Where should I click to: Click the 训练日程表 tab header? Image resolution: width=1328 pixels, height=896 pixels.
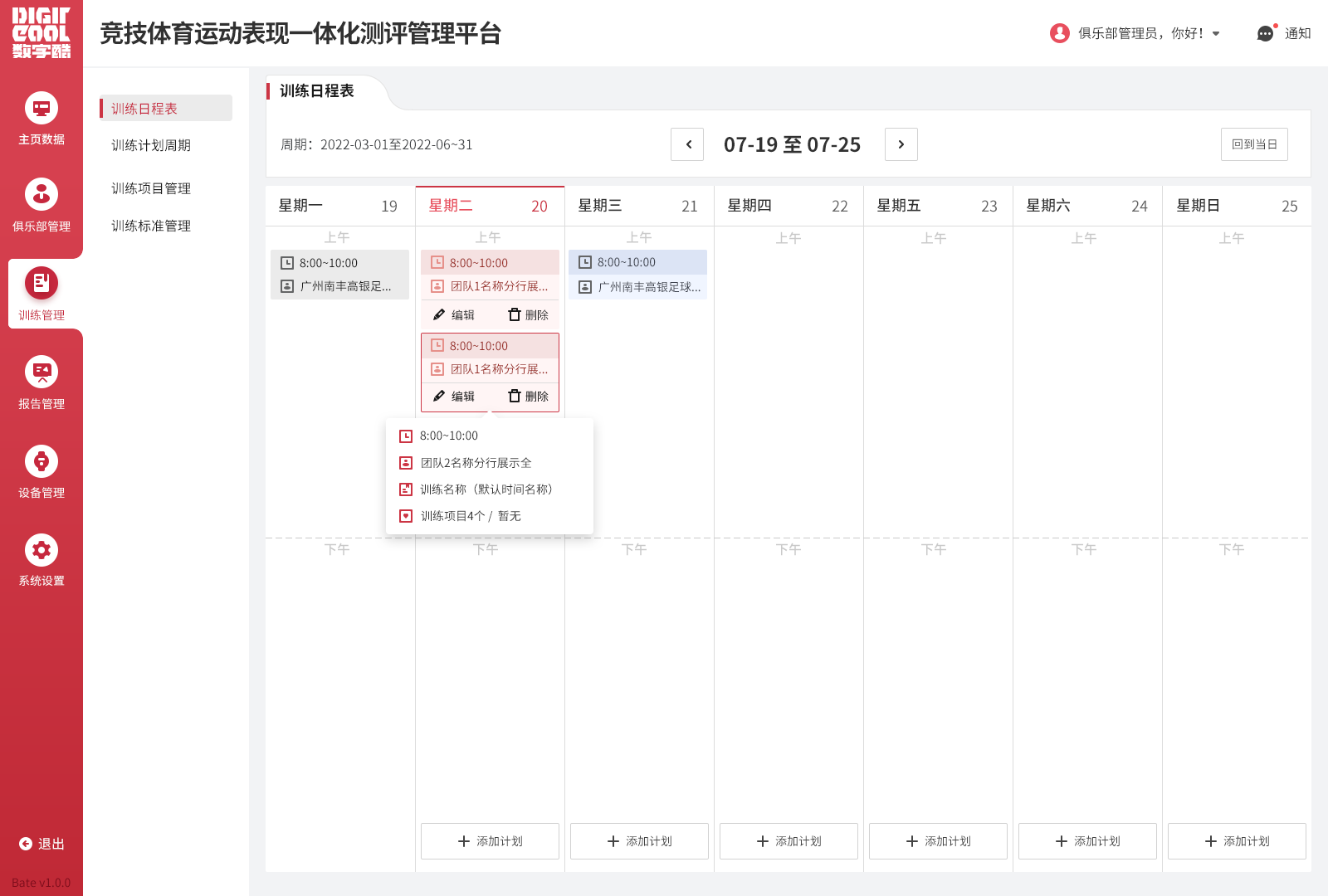pyautogui.click(x=317, y=91)
